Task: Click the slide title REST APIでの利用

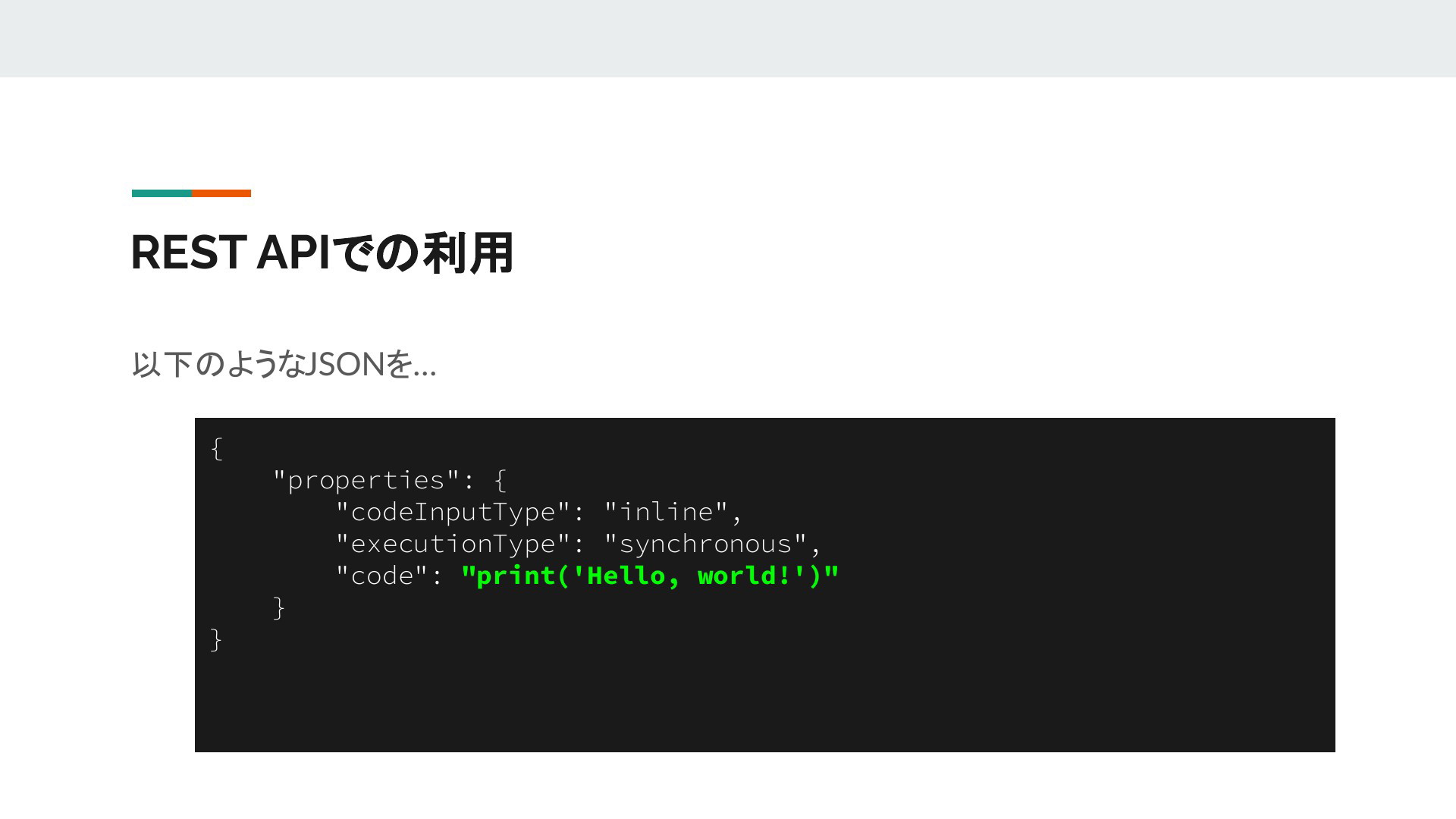Action: 322,253
